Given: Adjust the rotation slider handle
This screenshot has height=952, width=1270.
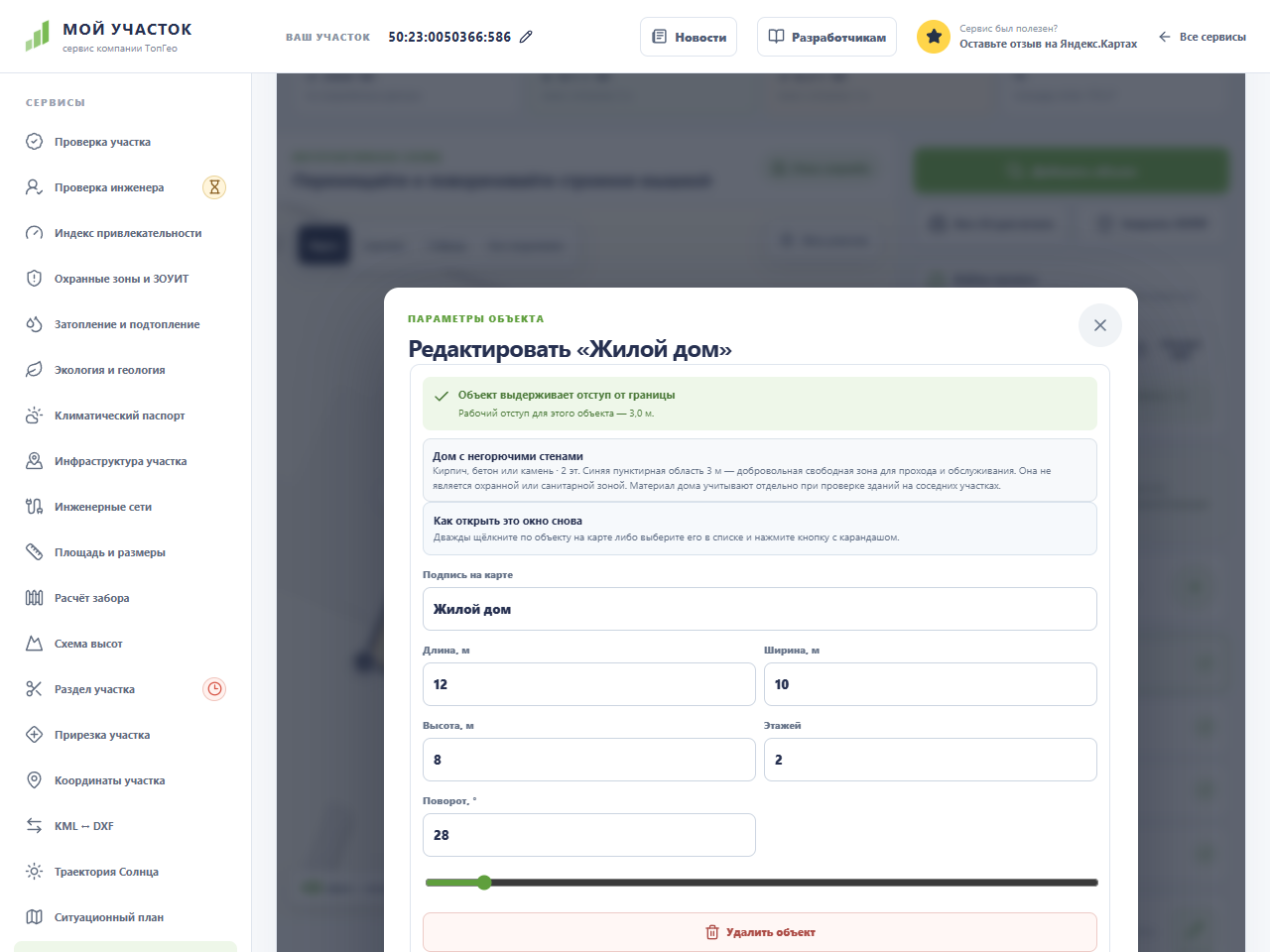Looking at the screenshot, I should point(484,883).
